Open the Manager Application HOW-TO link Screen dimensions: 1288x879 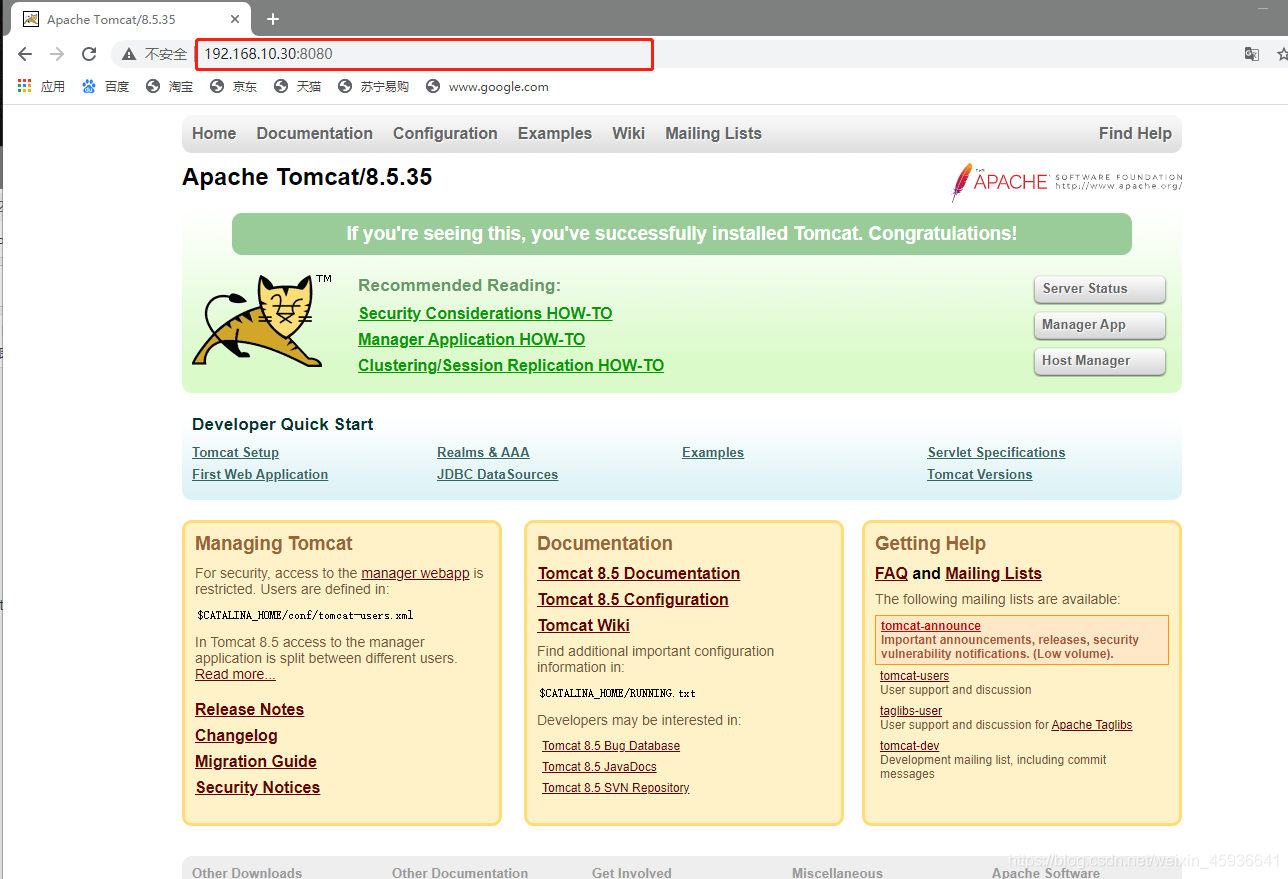pos(472,339)
